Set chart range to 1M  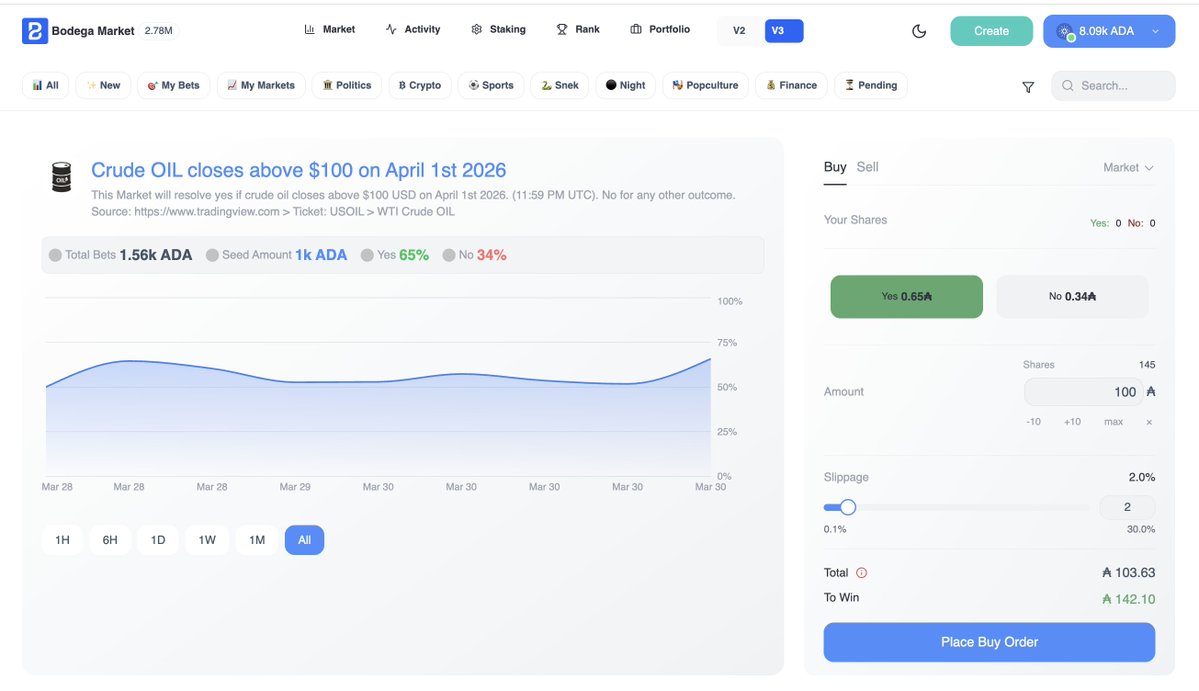pyautogui.click(x=257, y=540)
